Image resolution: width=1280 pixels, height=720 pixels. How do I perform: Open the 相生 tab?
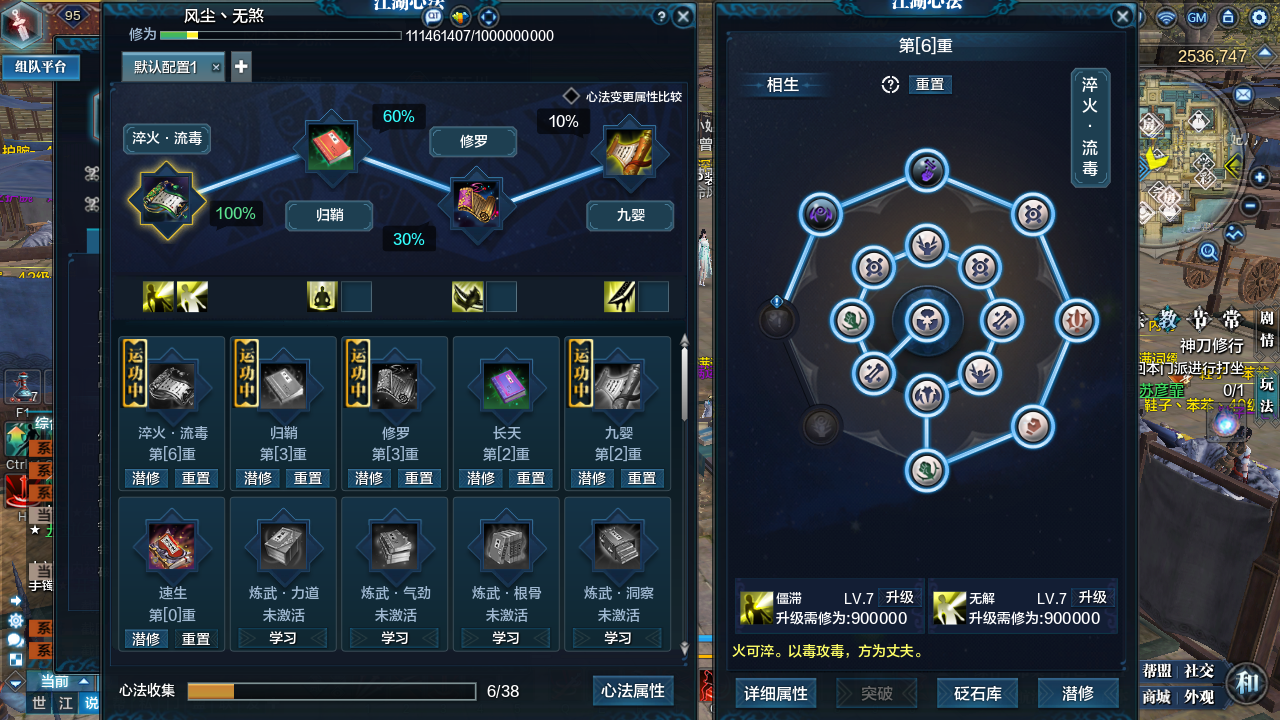coord(783,85)
